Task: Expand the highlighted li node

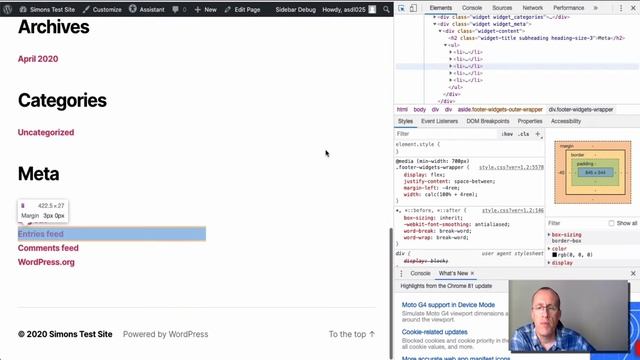Action: click(451, 66)
